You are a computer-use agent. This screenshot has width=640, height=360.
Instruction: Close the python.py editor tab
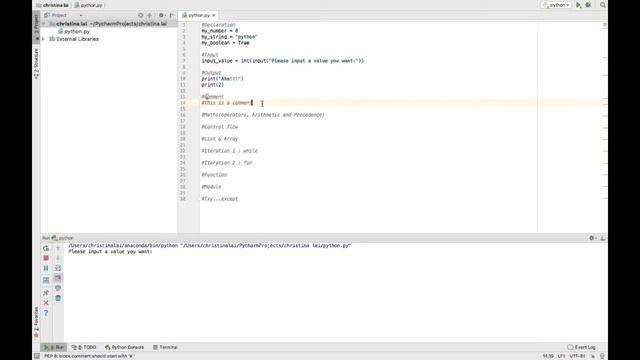coord(213,16)
